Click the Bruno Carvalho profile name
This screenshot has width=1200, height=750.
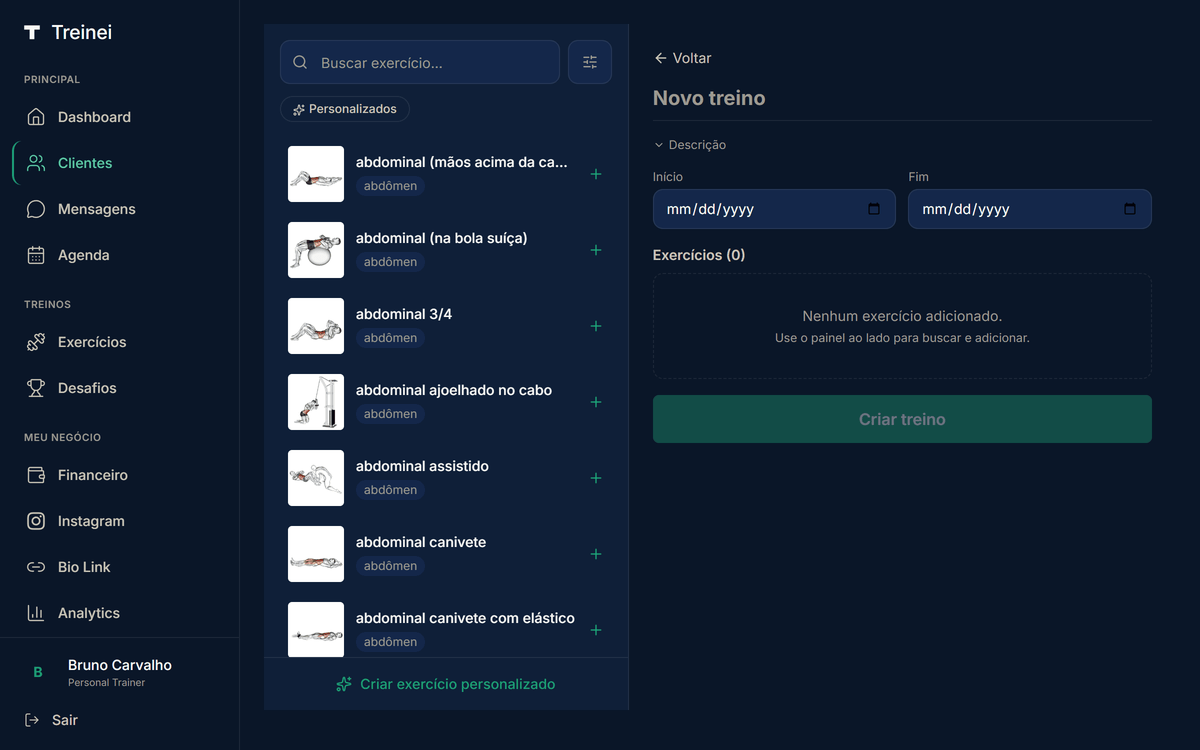point(120,665)
